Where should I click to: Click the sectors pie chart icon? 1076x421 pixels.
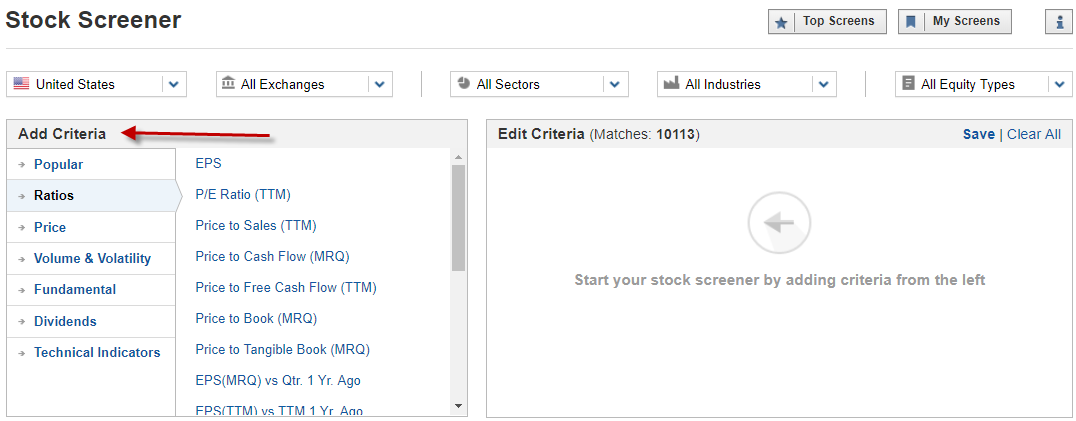pos(464,83)
